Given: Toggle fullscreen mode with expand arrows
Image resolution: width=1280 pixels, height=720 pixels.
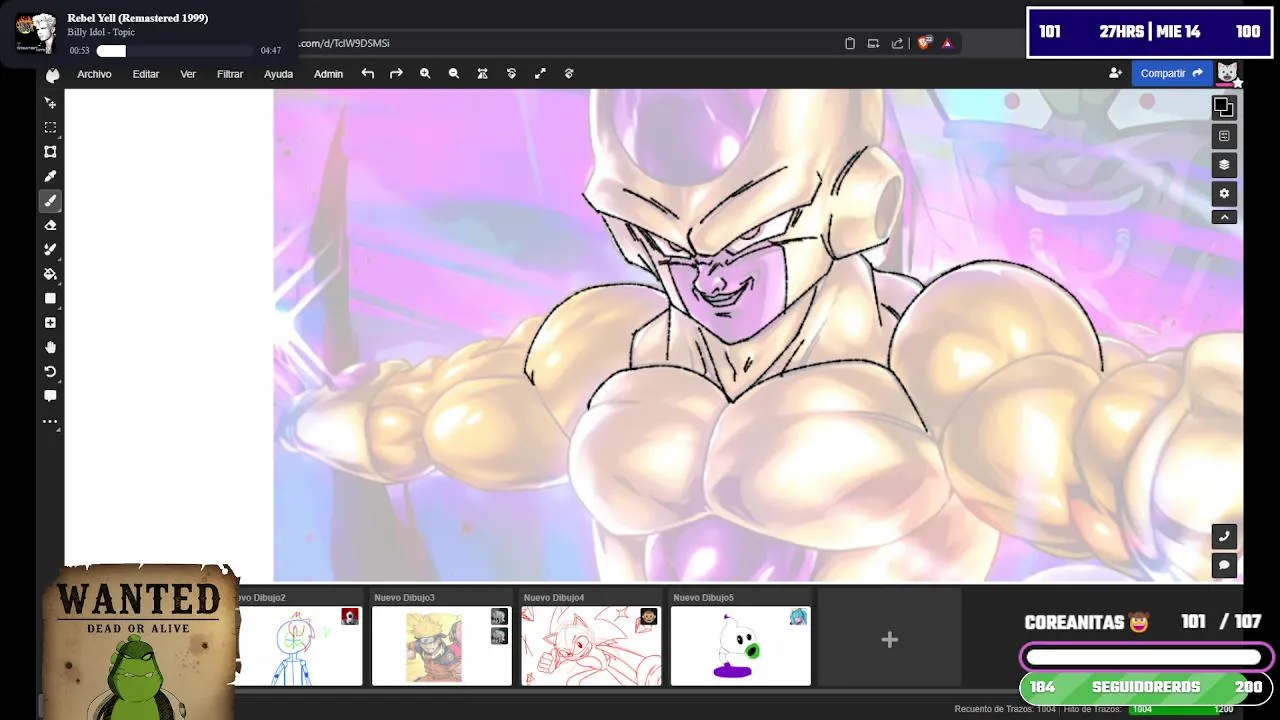Looking at the screenshot, I should click(540, 74).
